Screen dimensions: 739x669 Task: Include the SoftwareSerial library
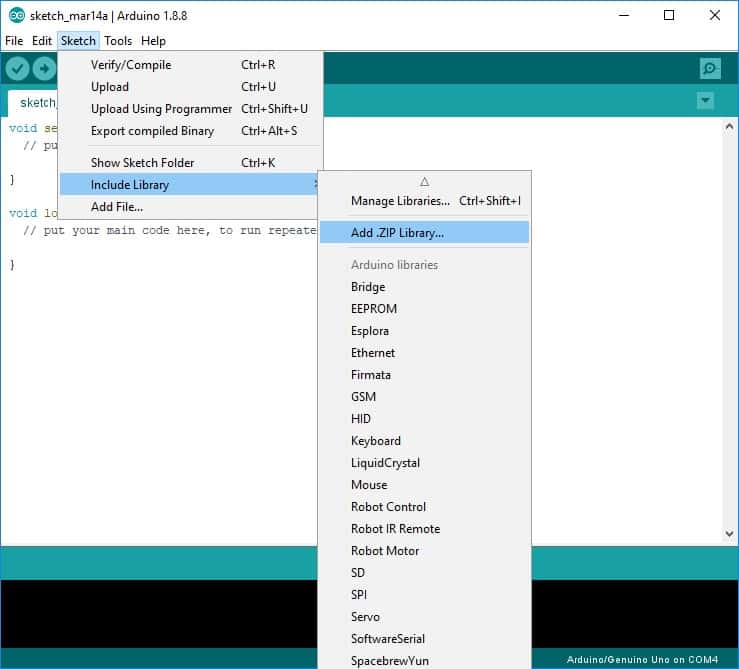(x=424, y=639)
